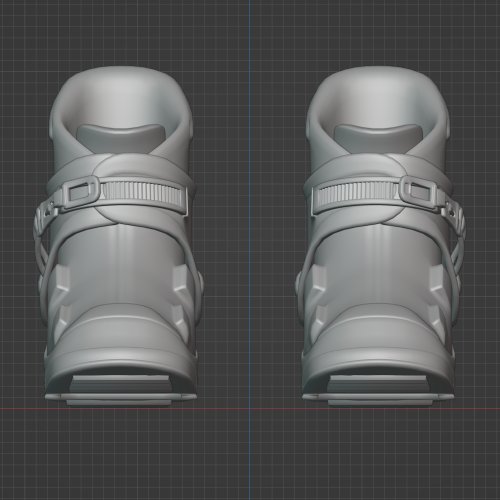This screenshot has width=500, height=500.
Task: Select the sole plate under right boot
Action: (378, 398)
